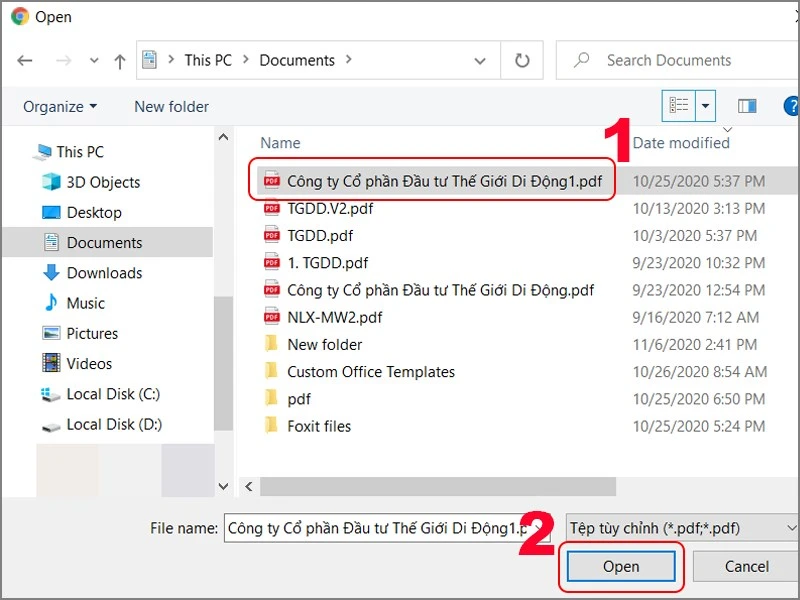The width and height of the screenshot is (800, 600).
Task: Open Pictures in the sidebar
Action: (x=92, y=334)
